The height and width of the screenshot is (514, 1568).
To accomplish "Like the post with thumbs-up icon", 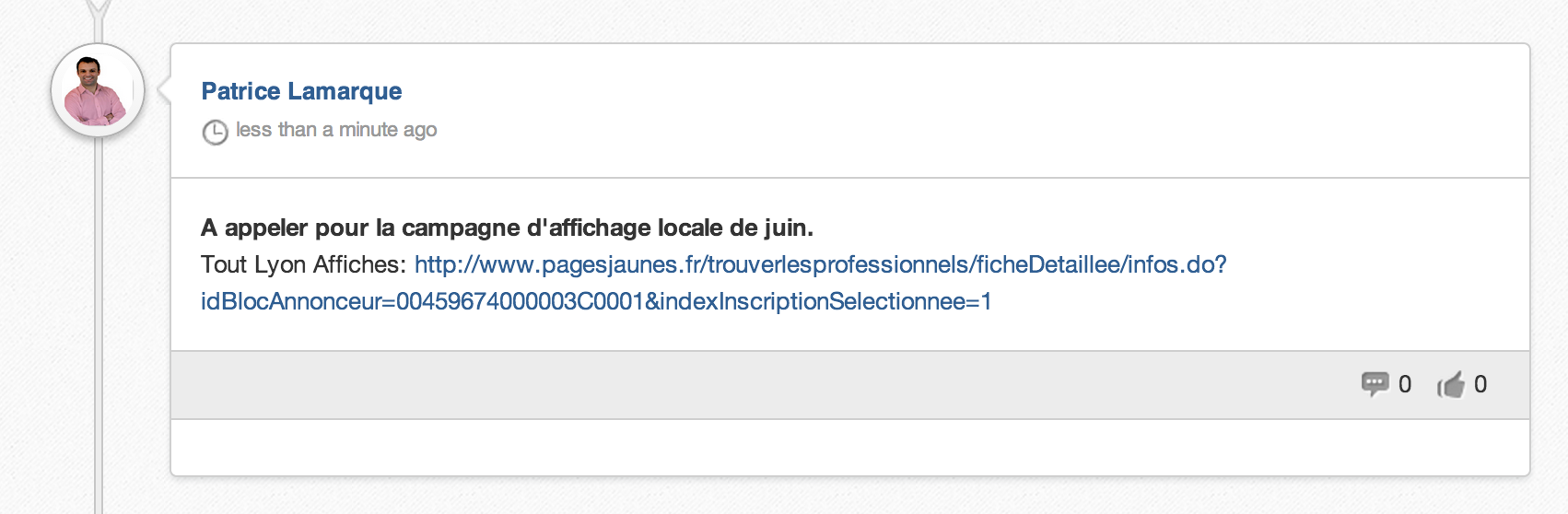I will 1451,384.
